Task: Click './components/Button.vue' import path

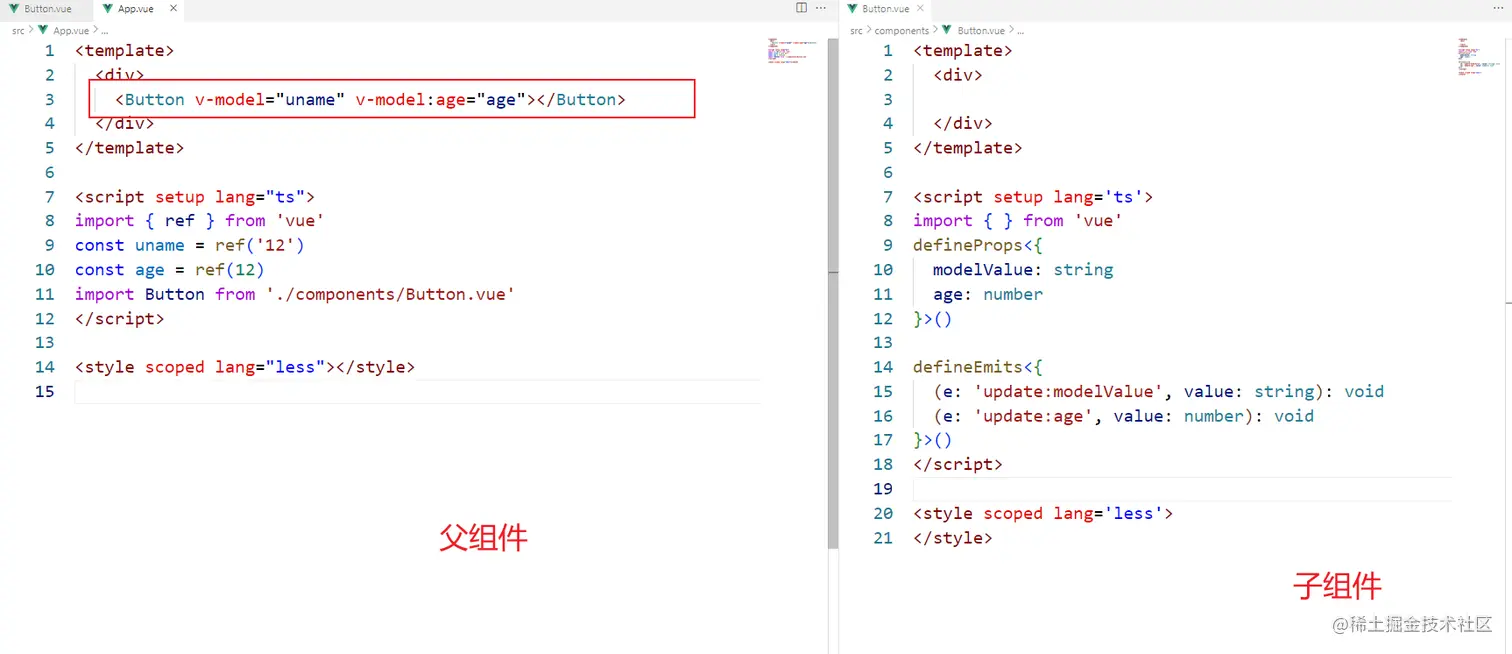Action: click(x=390, y=294)
